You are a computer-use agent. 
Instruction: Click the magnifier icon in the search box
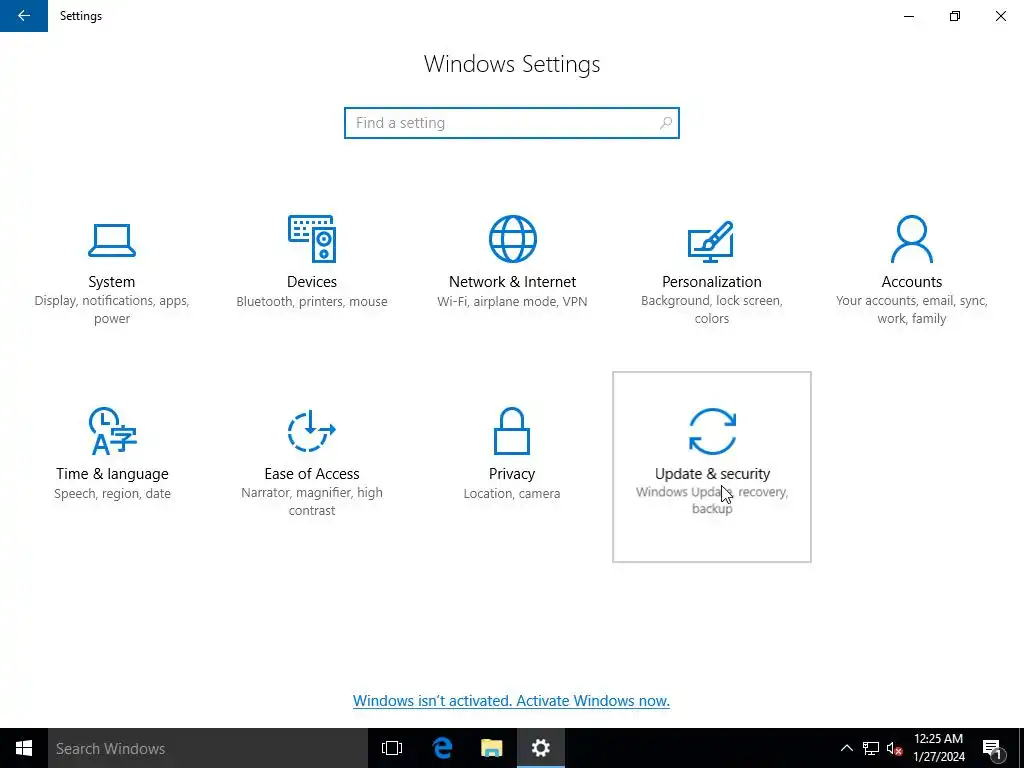665,123
